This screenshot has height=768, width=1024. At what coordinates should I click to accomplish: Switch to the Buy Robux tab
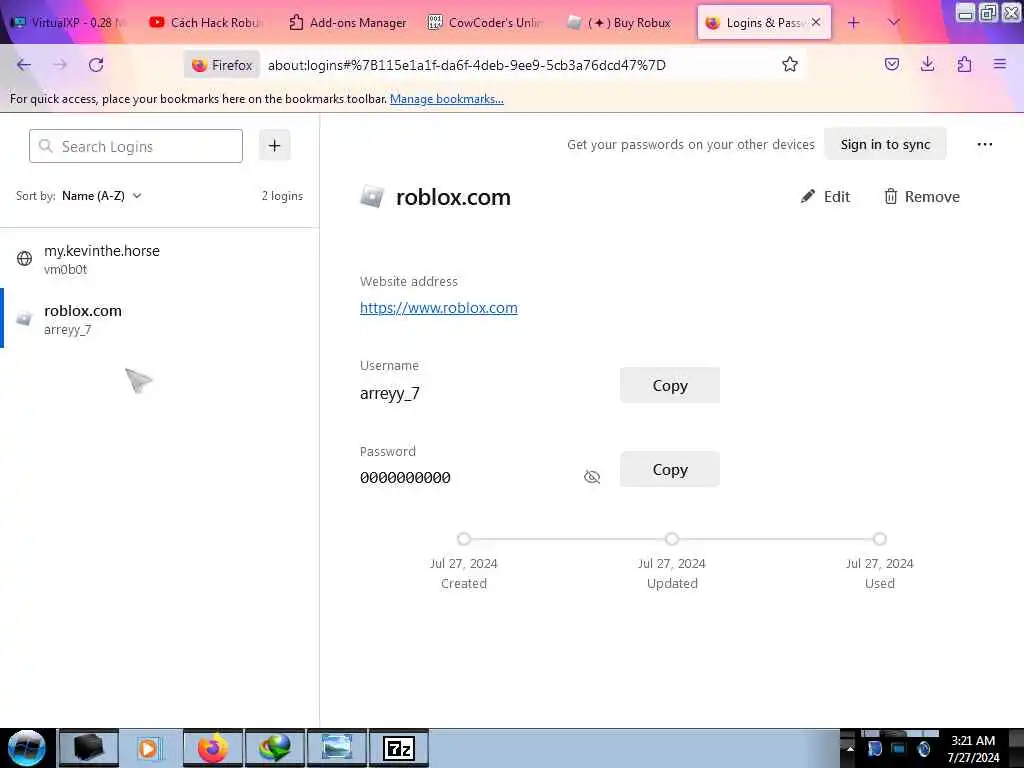tap(620, 22)
